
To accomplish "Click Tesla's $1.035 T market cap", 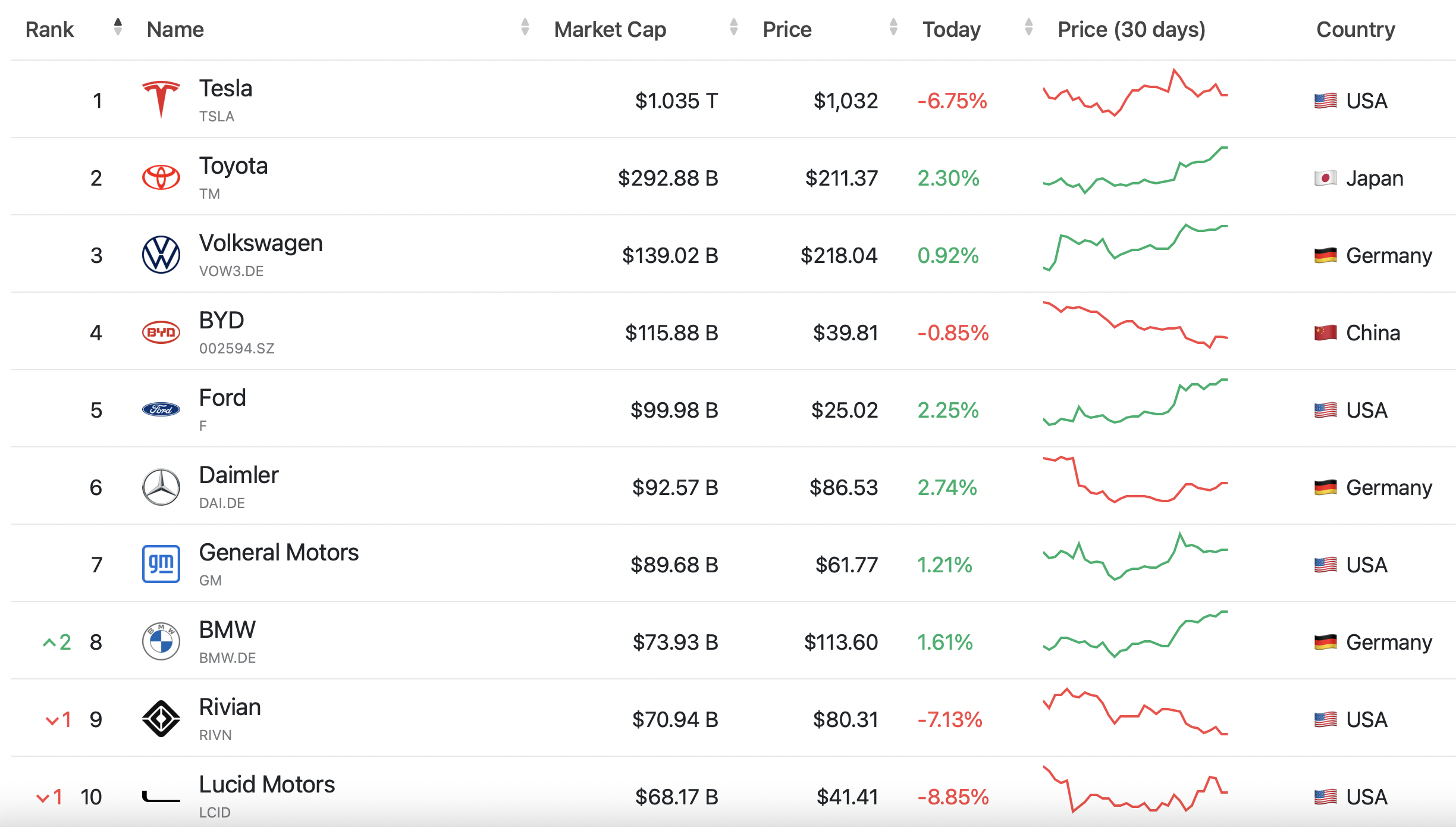I will click(x=676, y=101).
